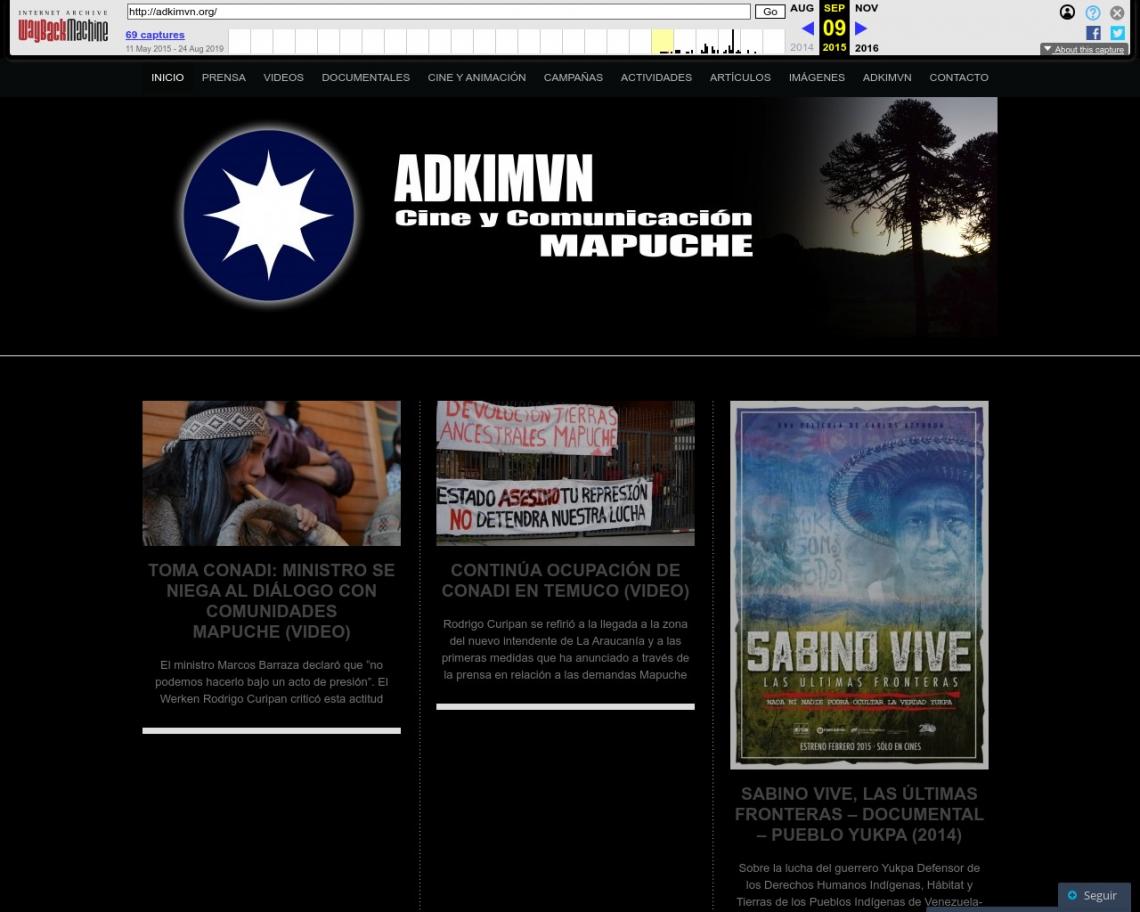Viewport: 1140px width, 912px height.
Task: Open the PRENSA menu item
Action: click(224, 77)
